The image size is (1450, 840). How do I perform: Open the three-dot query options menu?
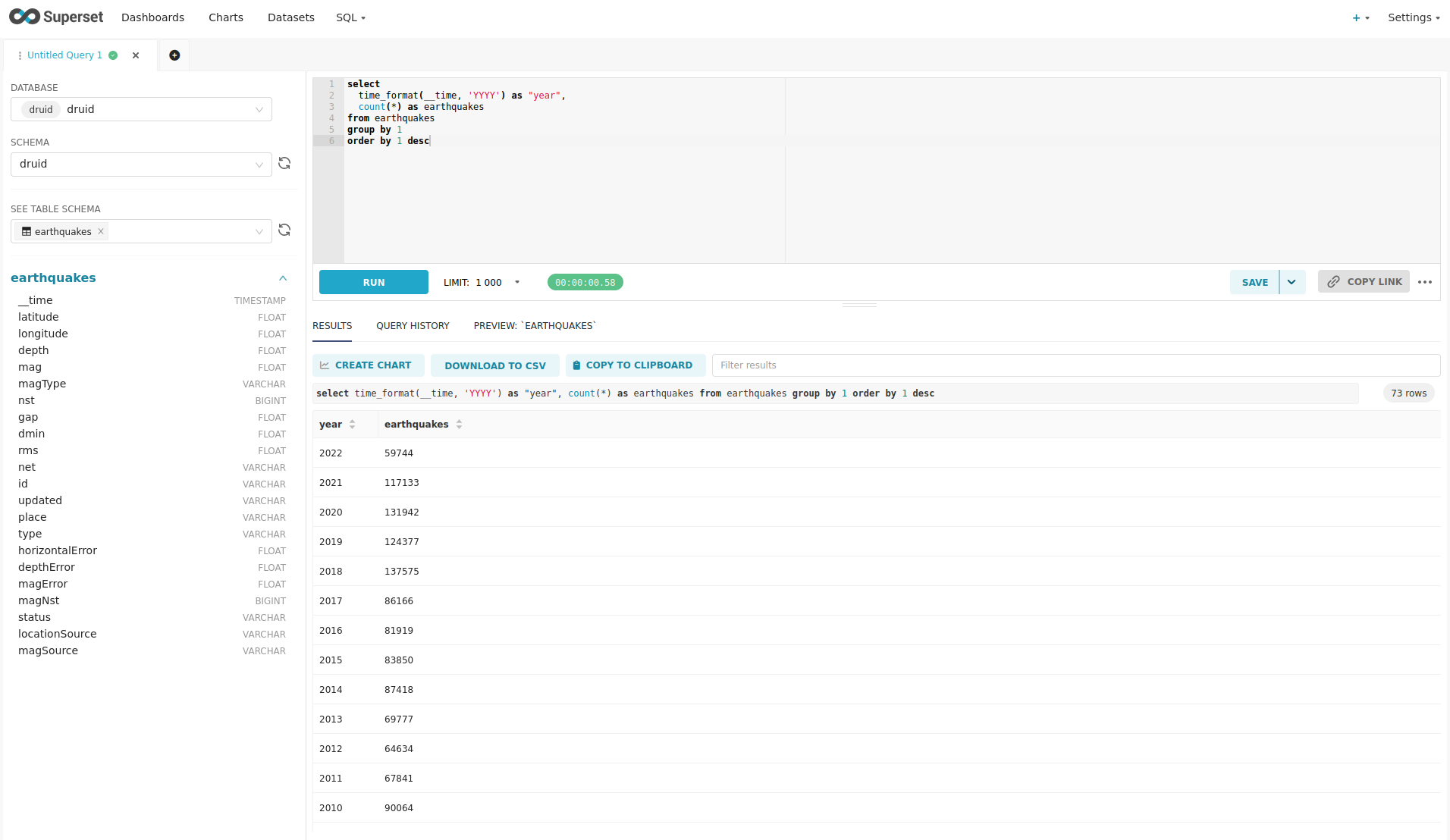pyautogui.click(x=1425, y=282)
